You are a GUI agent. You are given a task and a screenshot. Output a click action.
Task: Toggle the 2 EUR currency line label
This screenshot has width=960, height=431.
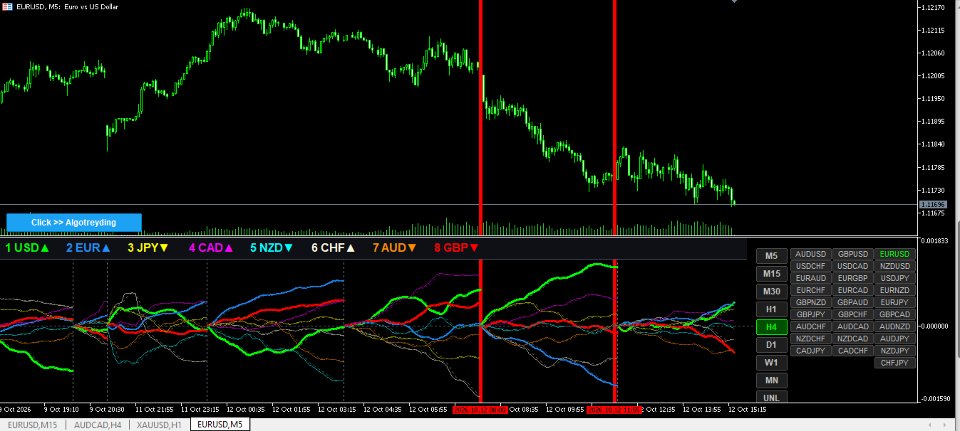(x=89, y=248)
